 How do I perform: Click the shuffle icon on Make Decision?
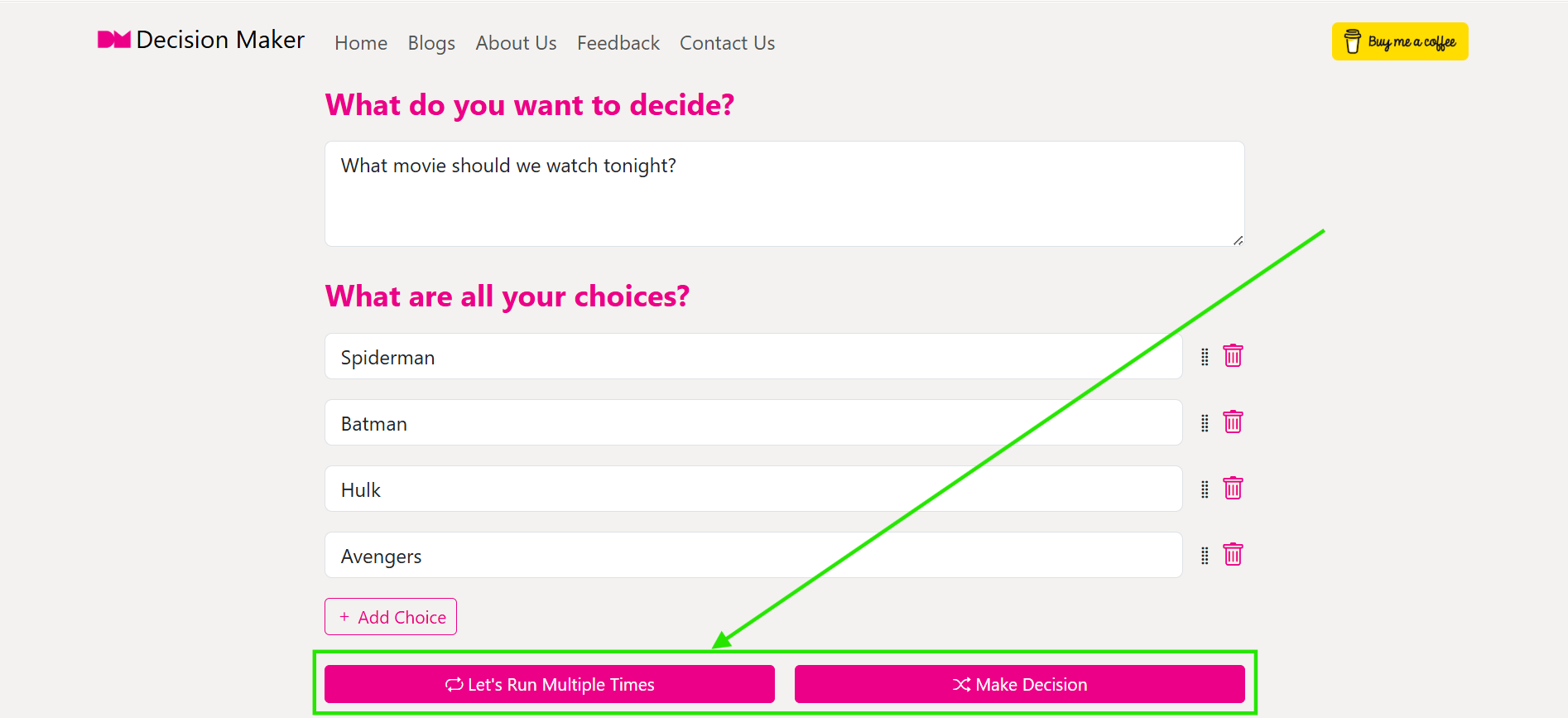click(x=960, y=684)
